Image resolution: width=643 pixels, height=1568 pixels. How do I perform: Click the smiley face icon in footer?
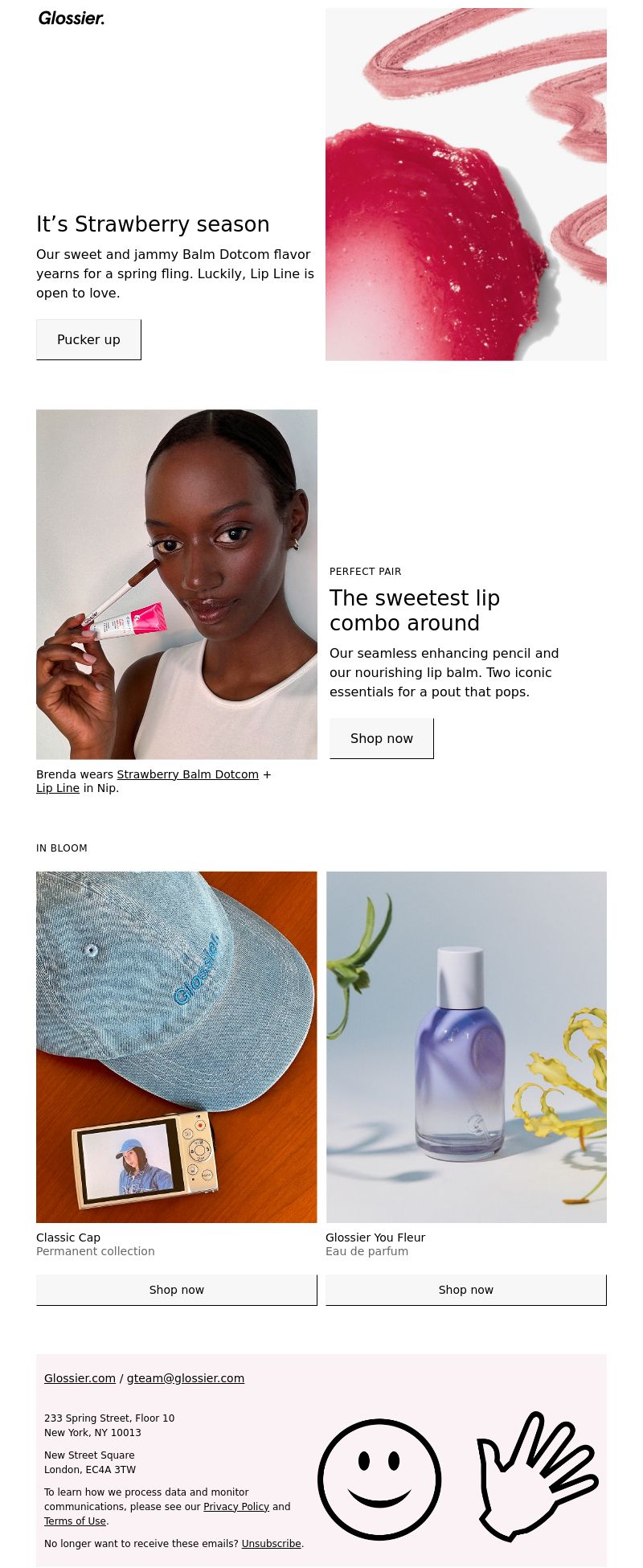379,1480
